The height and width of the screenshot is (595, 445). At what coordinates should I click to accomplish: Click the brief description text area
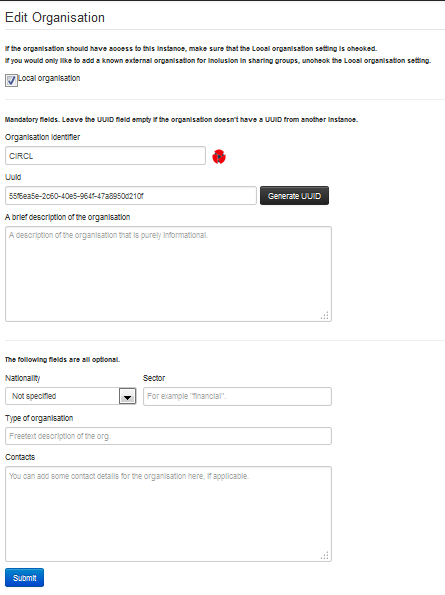click(x=168, y=274)
